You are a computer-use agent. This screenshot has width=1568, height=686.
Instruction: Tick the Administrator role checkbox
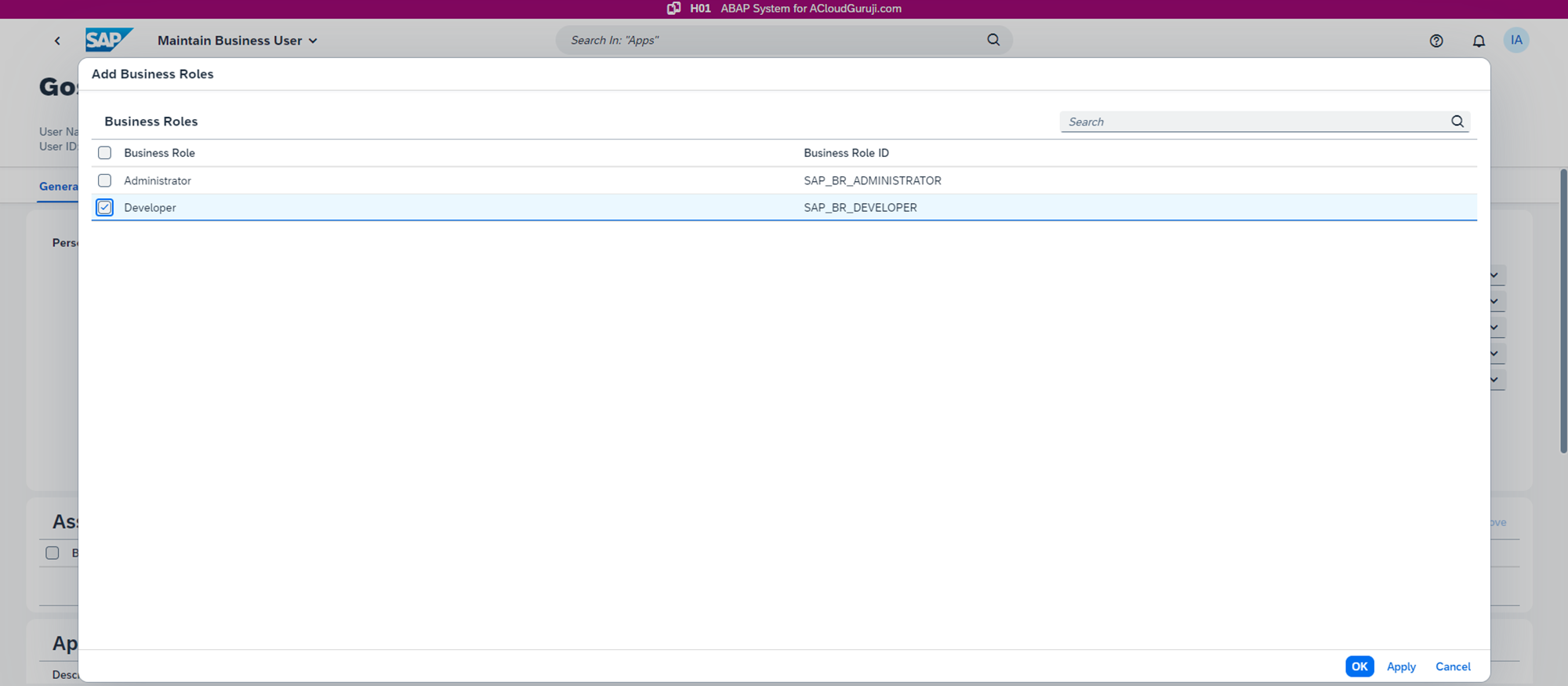click(x=105, y=180)
